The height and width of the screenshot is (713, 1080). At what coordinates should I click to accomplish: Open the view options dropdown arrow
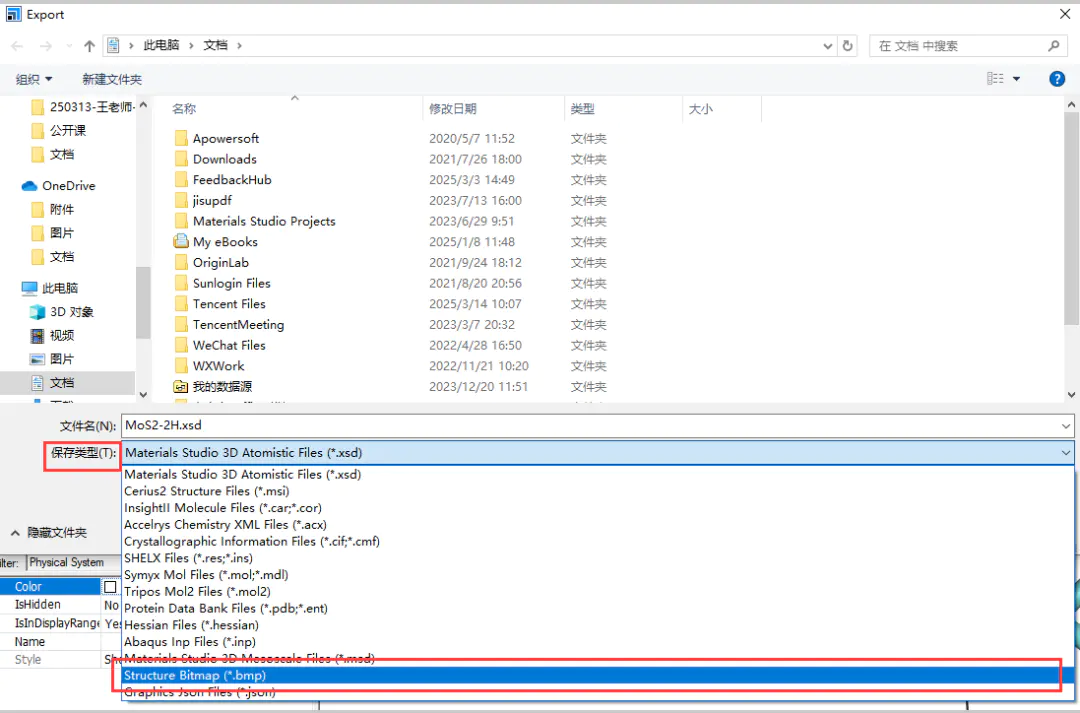(1016, 79)
